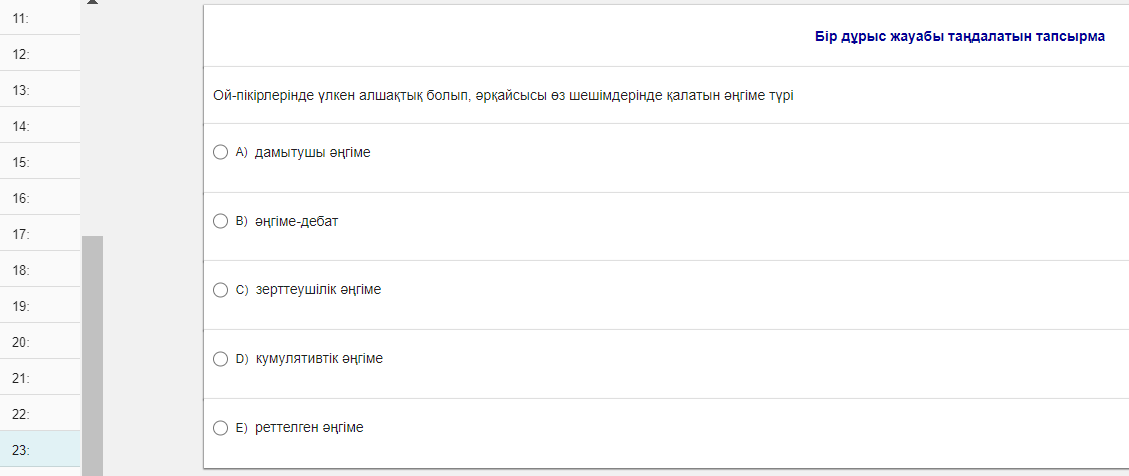Pick radio option D кумулятивтік әңгіме
Viewport: 1129px width, 476px height.
221,359
